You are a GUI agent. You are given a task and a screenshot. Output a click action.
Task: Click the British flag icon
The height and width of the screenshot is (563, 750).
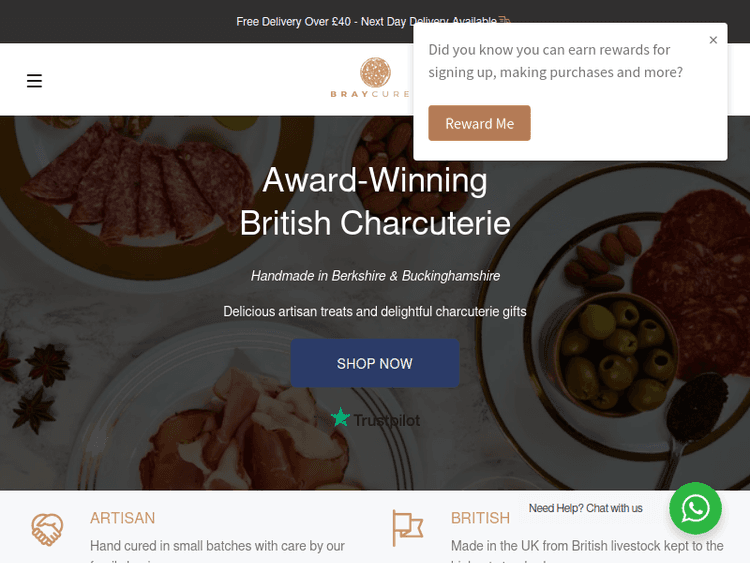pos(407,527)
